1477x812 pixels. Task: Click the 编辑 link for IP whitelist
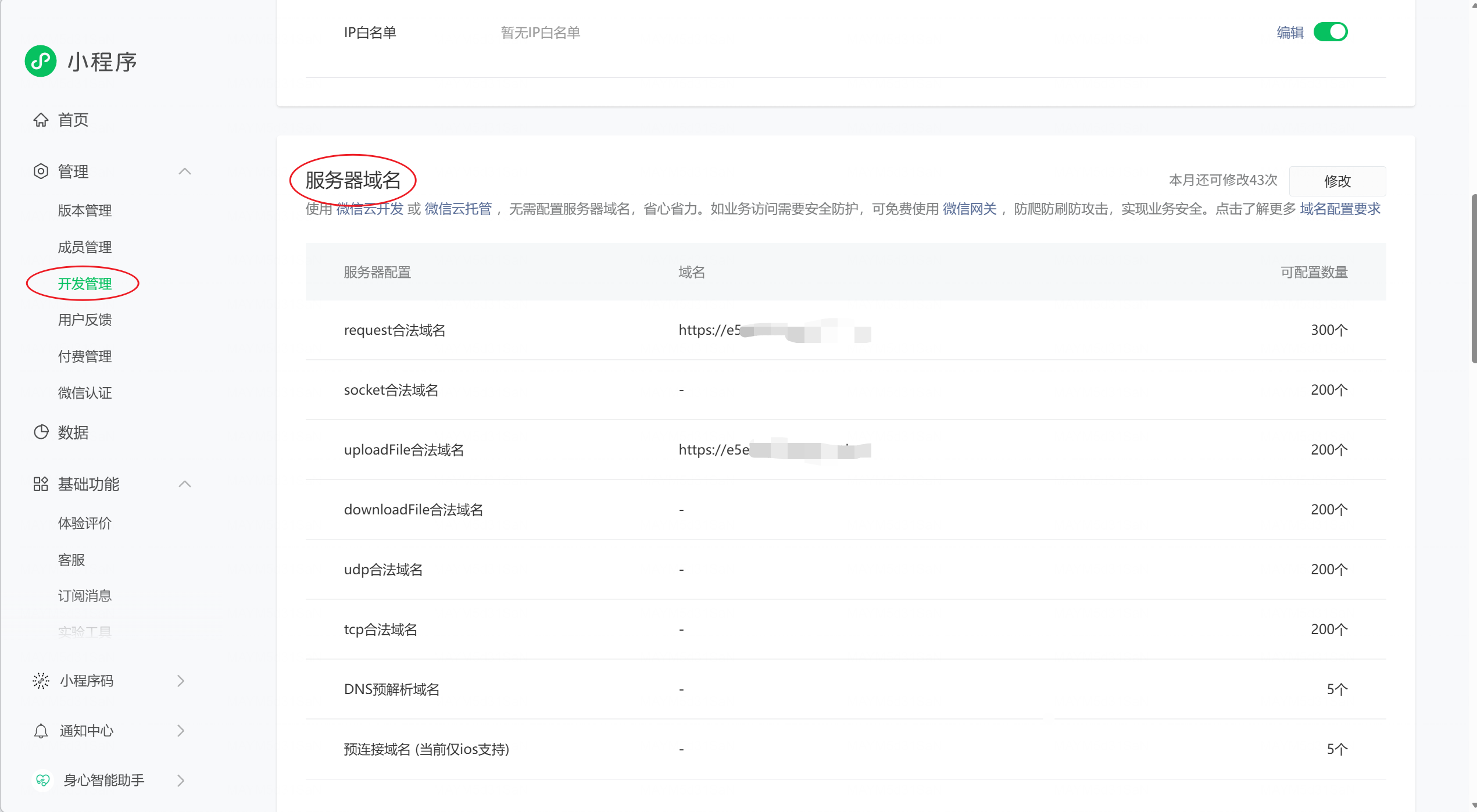[x=1290, y=33]
